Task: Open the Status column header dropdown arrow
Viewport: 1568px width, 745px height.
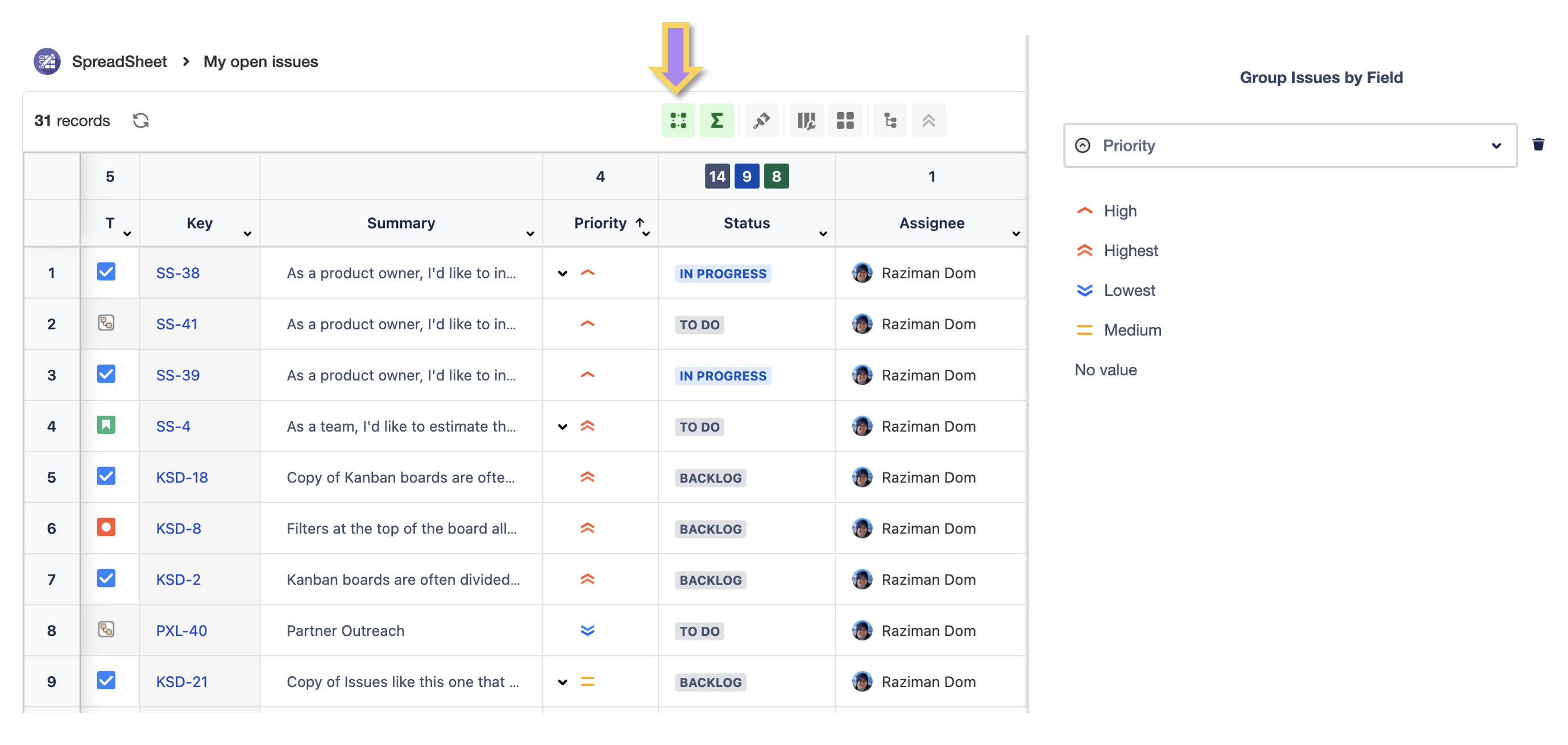Action: (822, 234)
